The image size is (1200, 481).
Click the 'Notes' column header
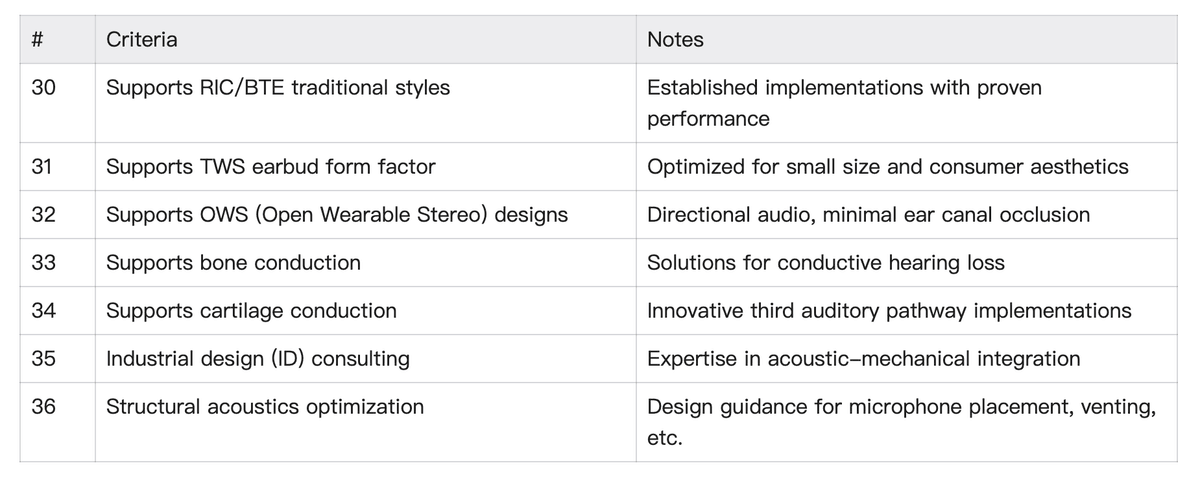(x=675, y=40)
